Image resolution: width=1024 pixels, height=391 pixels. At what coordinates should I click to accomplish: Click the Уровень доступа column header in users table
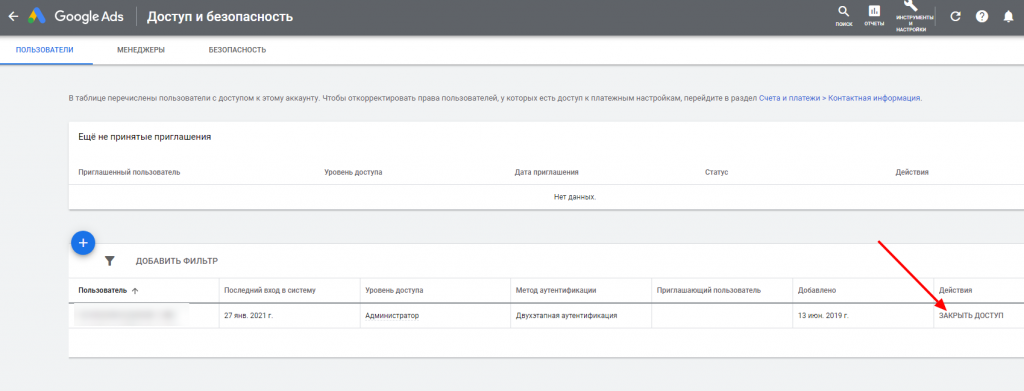[394, 290]
